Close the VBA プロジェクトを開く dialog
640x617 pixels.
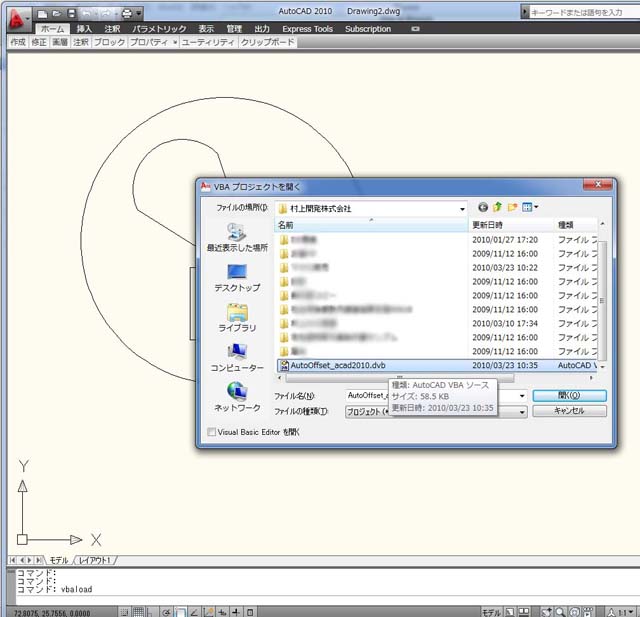[x=598, y=184]
